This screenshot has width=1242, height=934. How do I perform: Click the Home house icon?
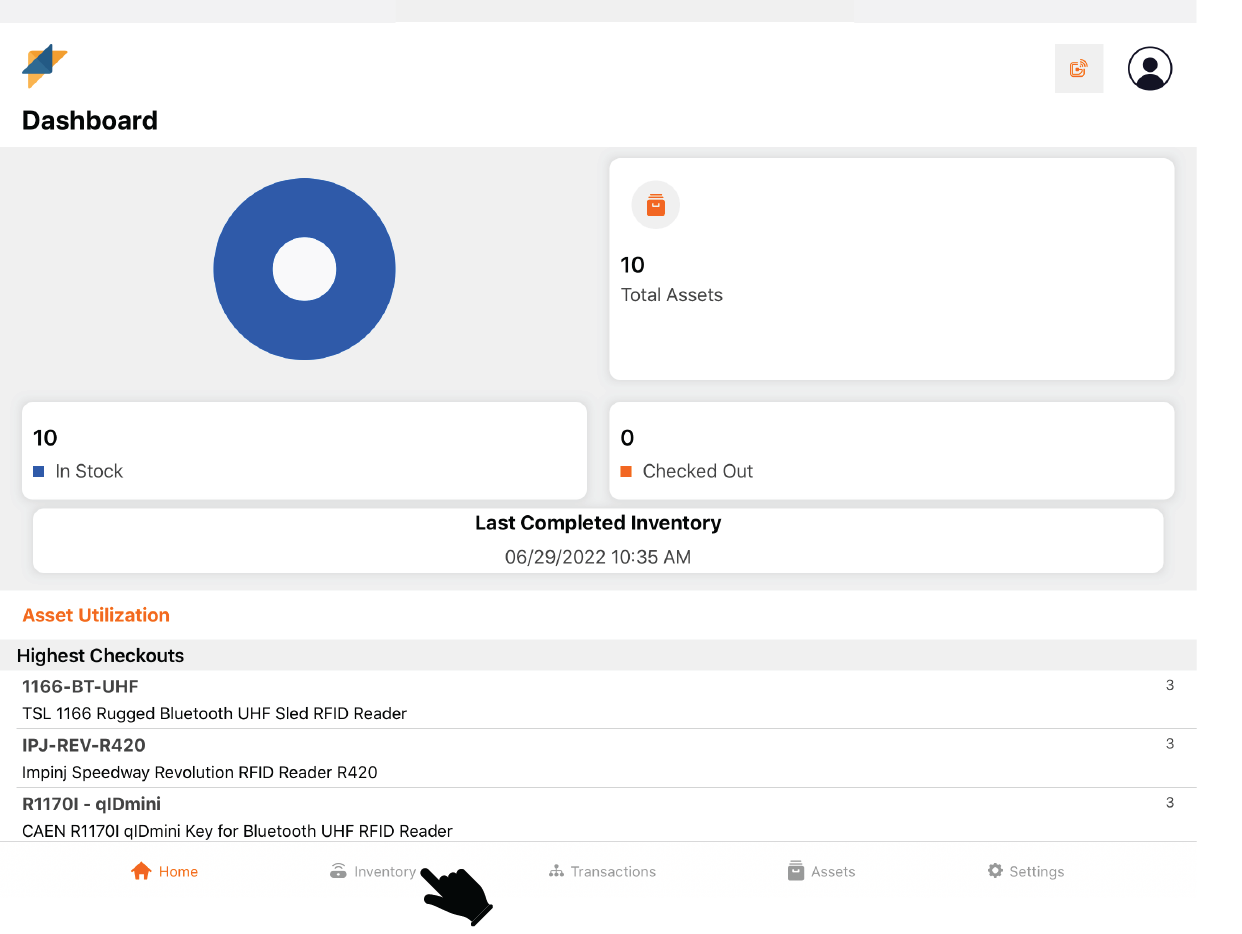[x=141, y=871]
